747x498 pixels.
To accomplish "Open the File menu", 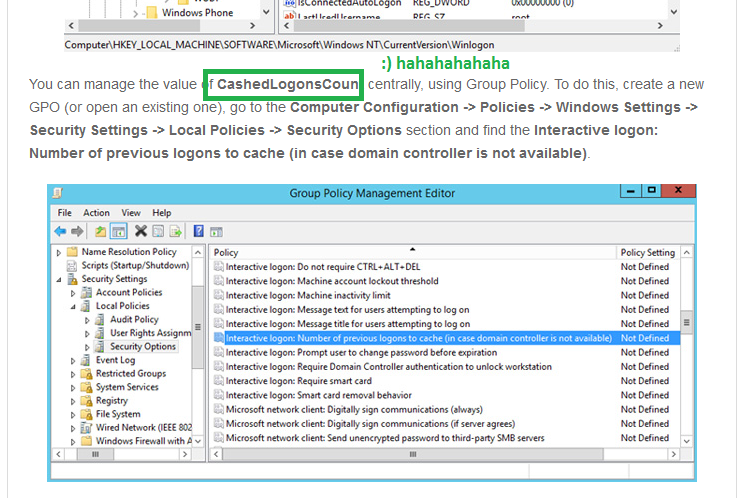I will tap(64, 213).
